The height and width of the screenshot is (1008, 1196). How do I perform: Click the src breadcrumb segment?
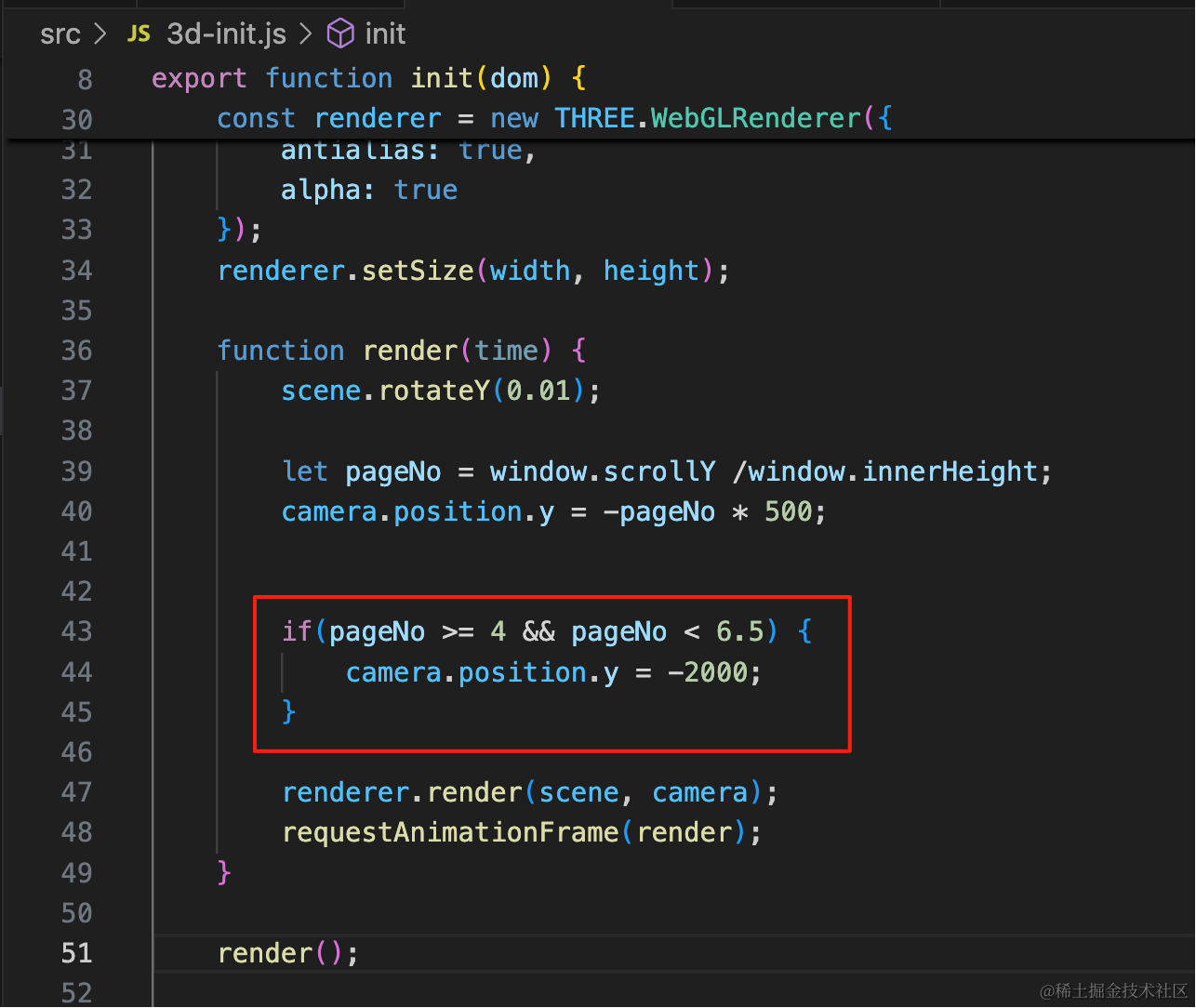60,34
